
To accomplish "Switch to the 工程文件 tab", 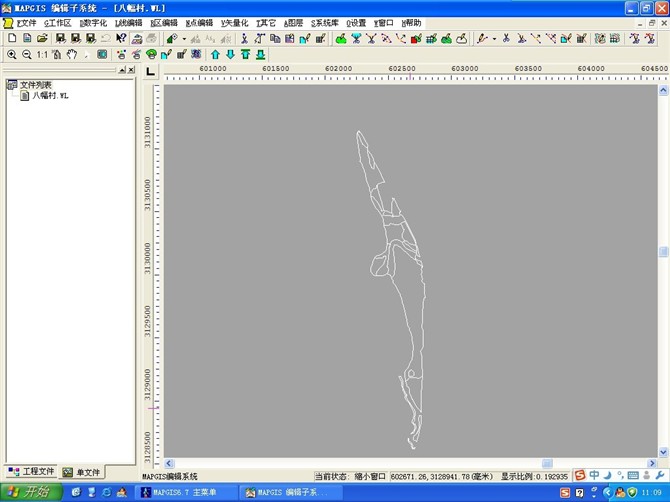I will [31, 472].
